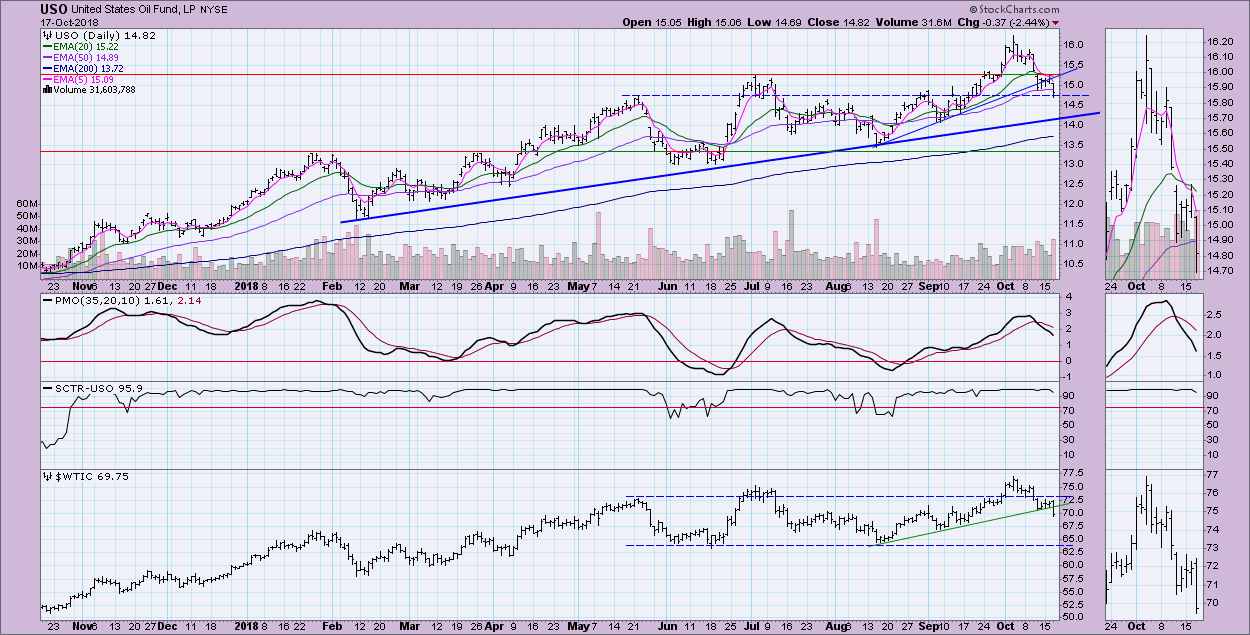Click the PMO zoom thumbnail panel
This screenshot has width=1250, height=635.
coord(1153,337)
